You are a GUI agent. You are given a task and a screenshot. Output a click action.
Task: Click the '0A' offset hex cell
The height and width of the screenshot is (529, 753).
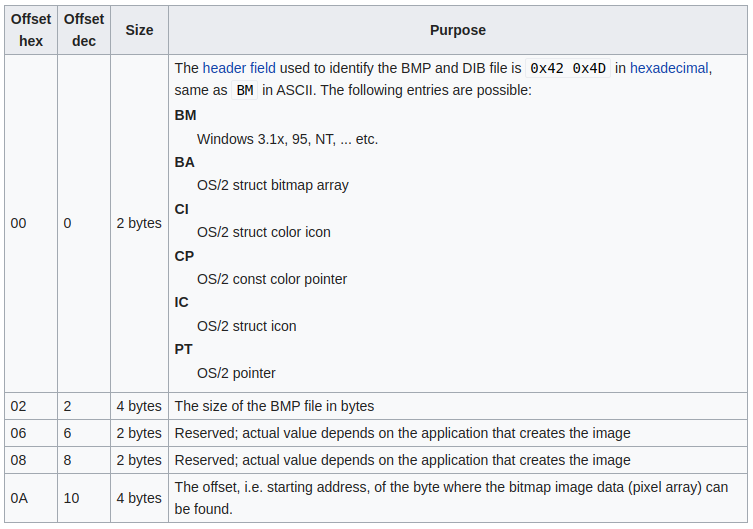19,498
